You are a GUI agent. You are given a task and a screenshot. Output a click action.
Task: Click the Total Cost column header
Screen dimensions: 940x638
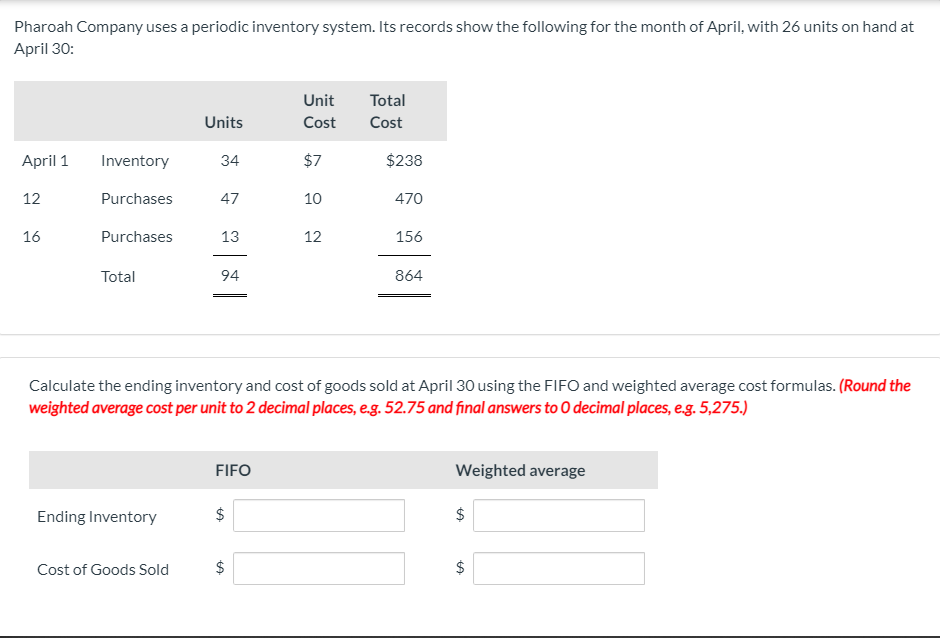pyautogui.click(x=387, y=111)
